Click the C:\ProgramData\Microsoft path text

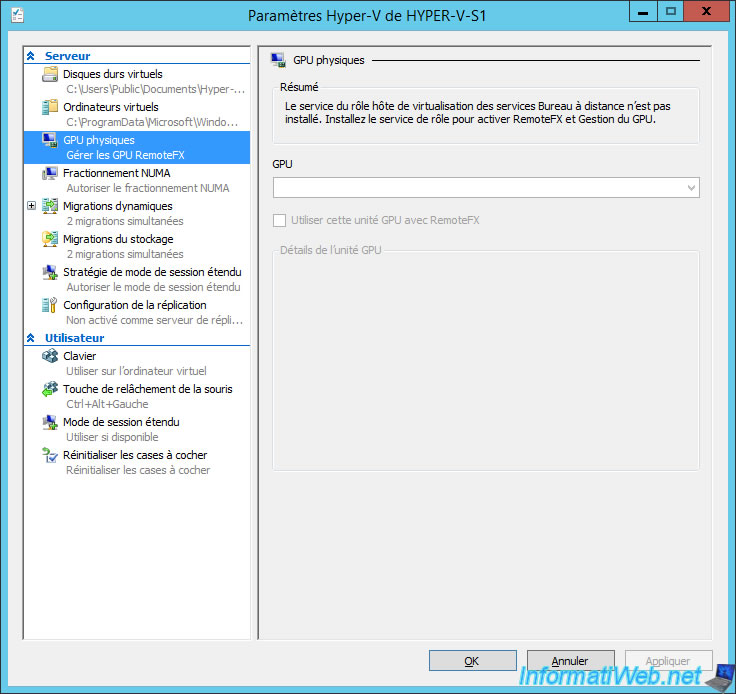152,122
